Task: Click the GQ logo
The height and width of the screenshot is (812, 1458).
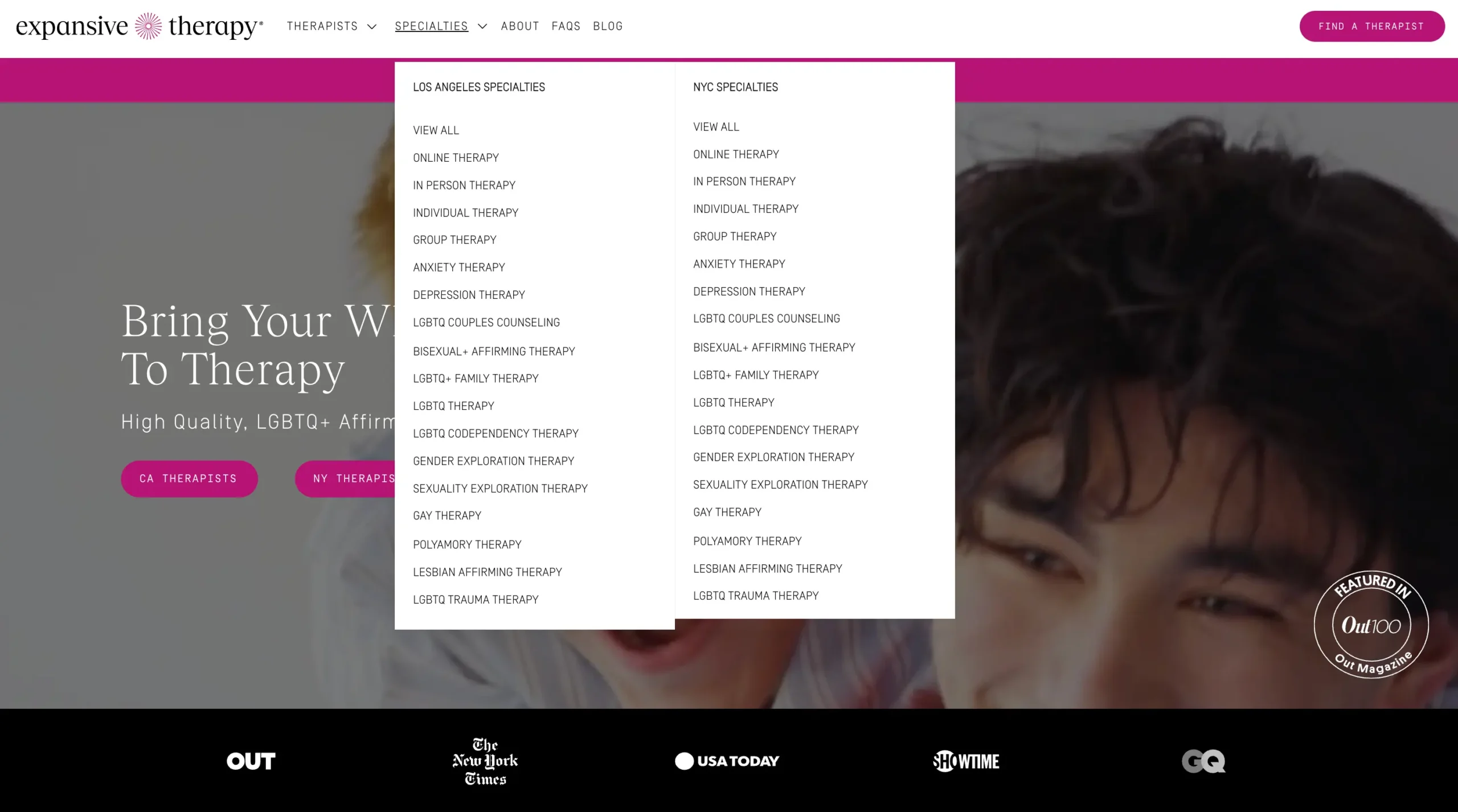Action: click(1203, 761)
